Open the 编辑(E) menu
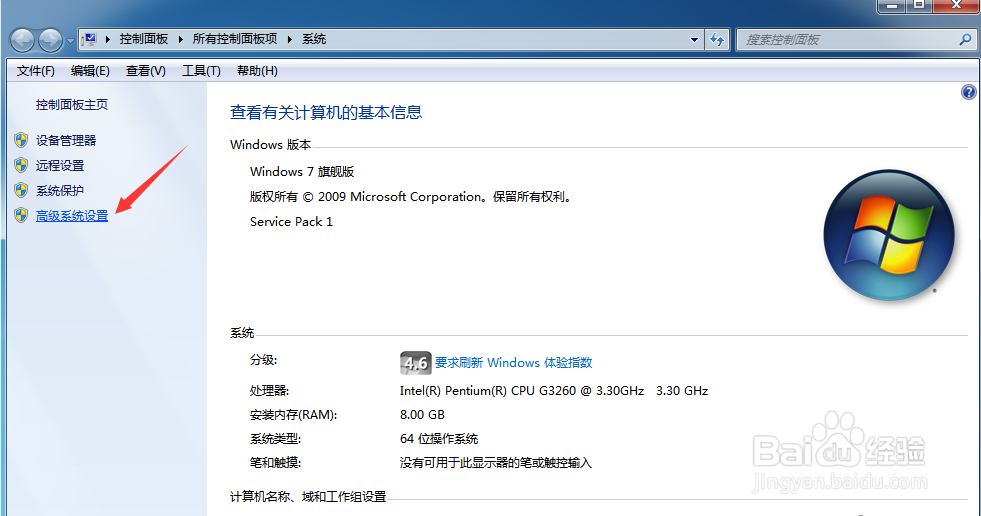This screenshot has height=516, width=981. [x=90, y=71]
